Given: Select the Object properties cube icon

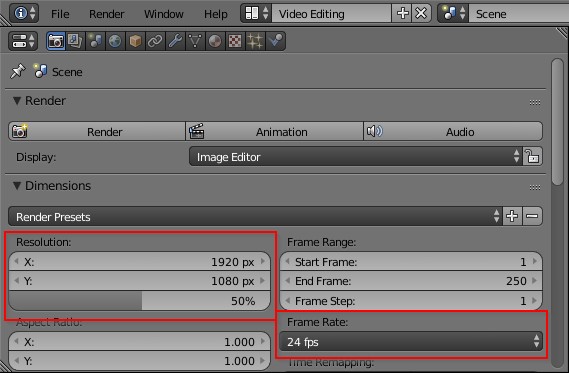Looking at the screenshot, I should click(135, 41).
